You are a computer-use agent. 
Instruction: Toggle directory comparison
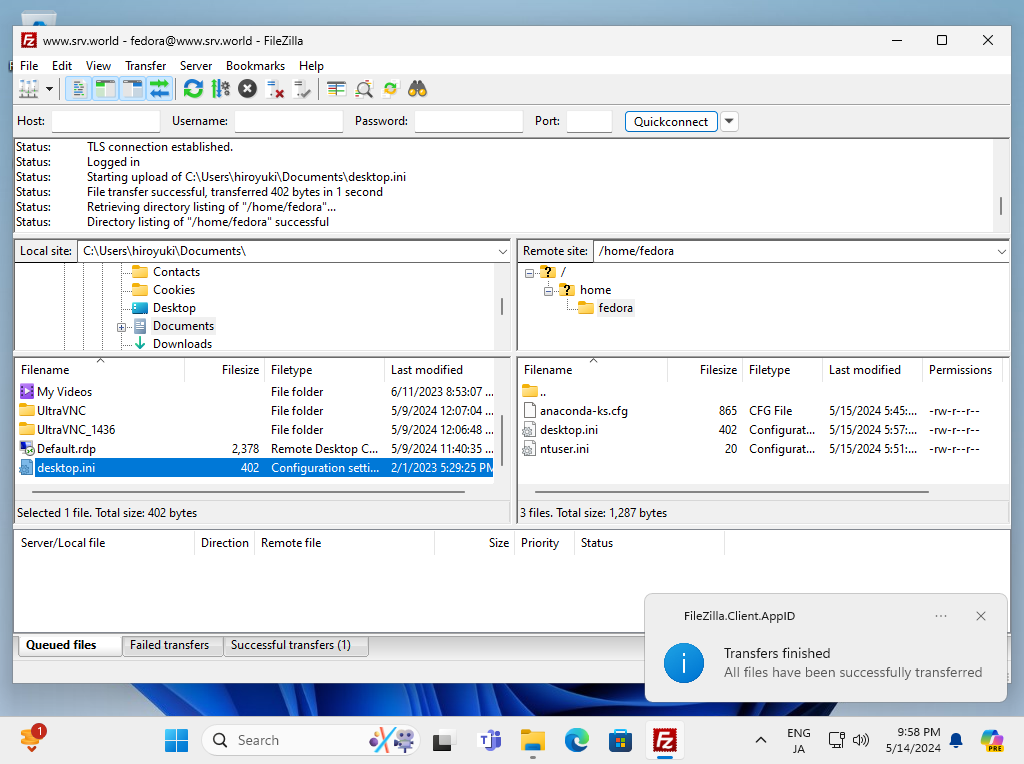pyautogui.click(x=364, y=89)
